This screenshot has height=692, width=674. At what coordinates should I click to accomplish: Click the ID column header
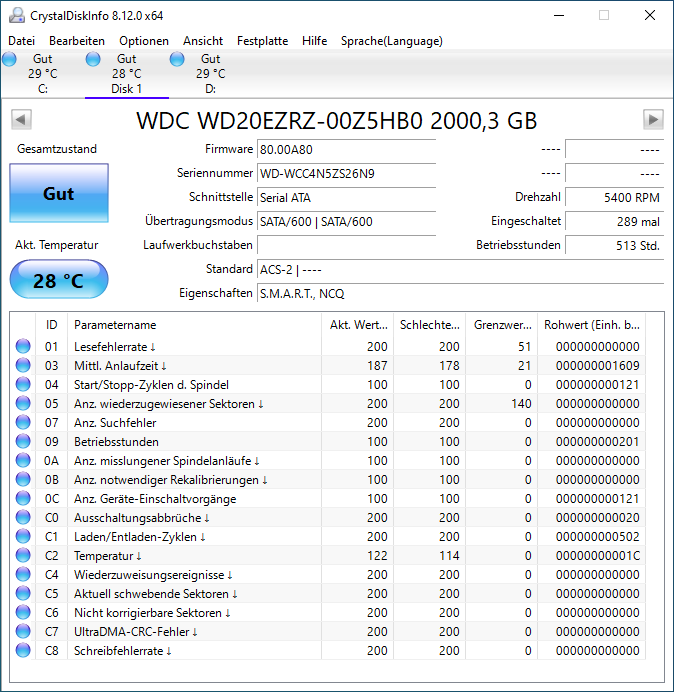pyautogui.click(x=51, y=325)
